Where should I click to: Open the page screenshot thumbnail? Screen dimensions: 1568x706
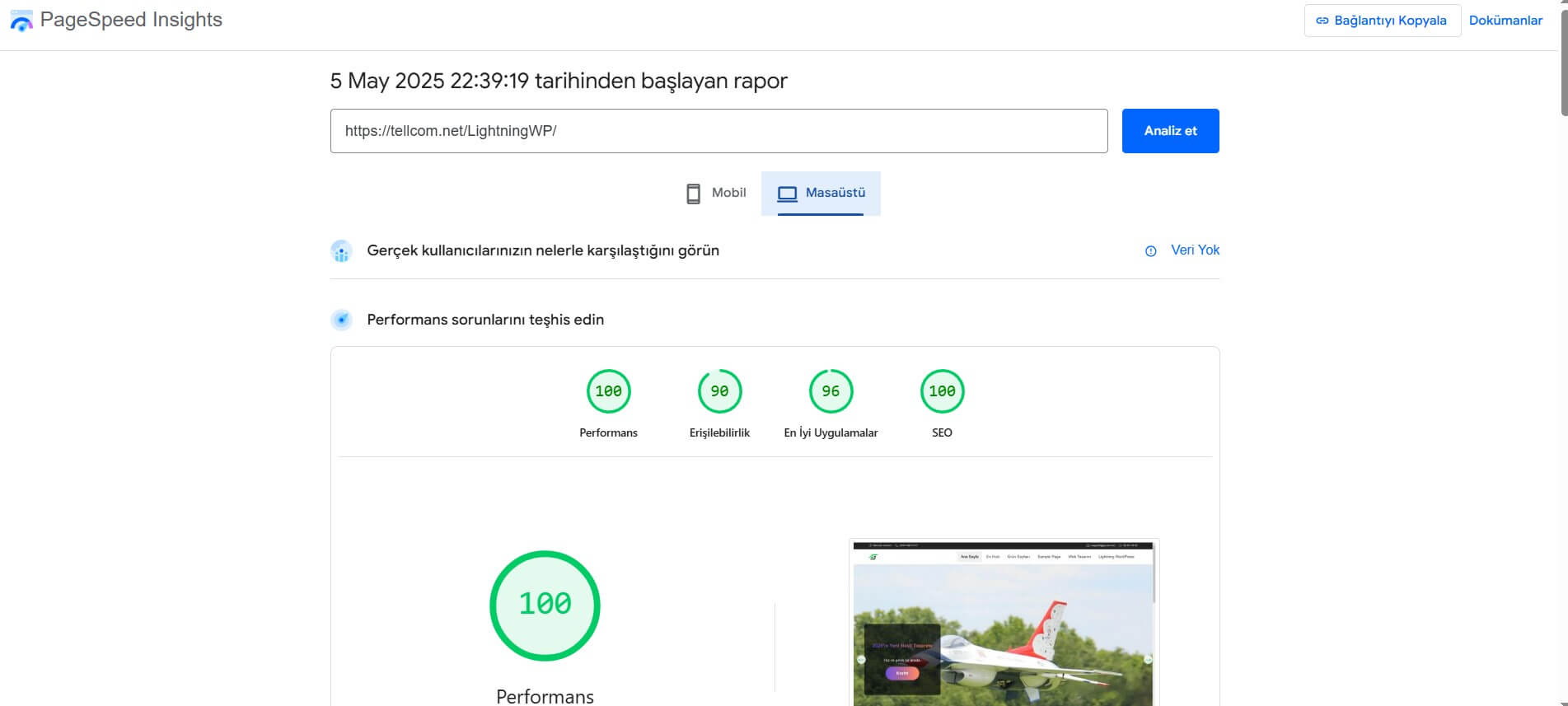pos(1004,623)
